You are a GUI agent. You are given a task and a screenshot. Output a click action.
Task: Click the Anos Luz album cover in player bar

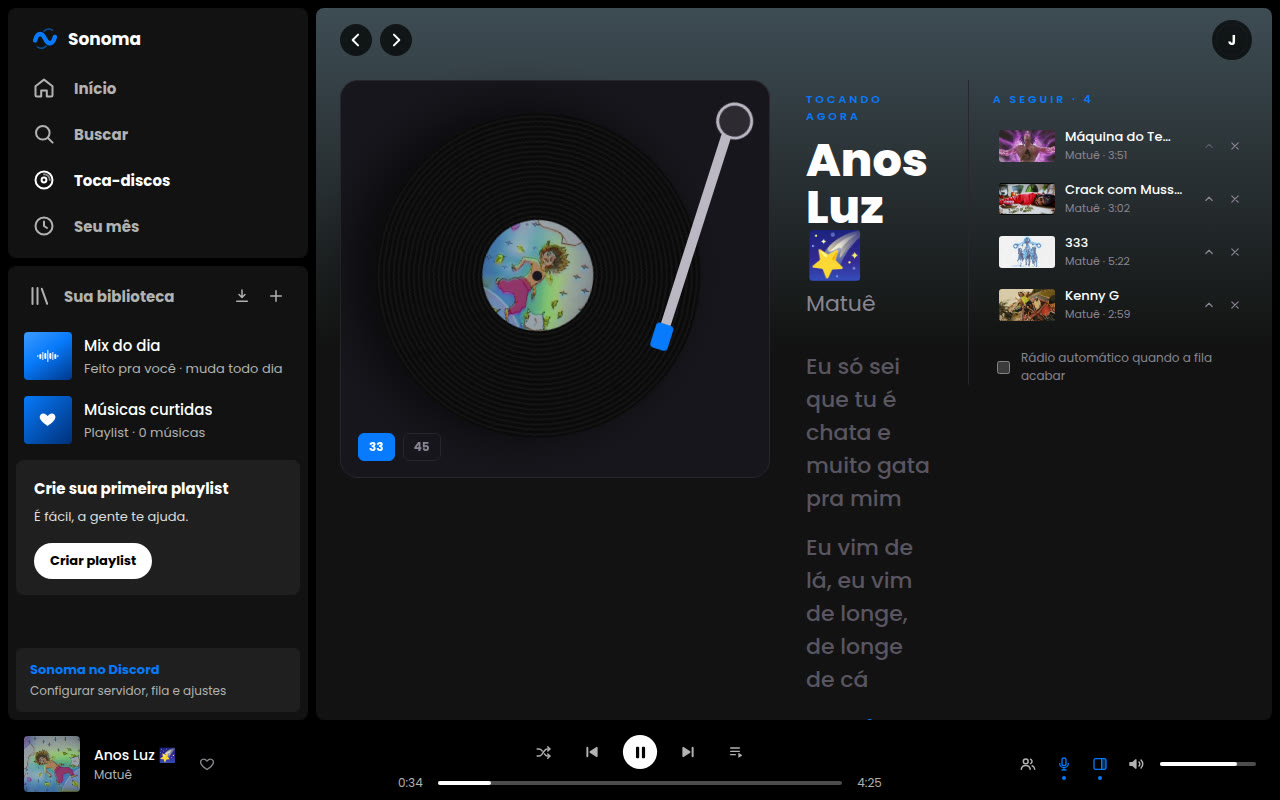[x=52, y=764]
